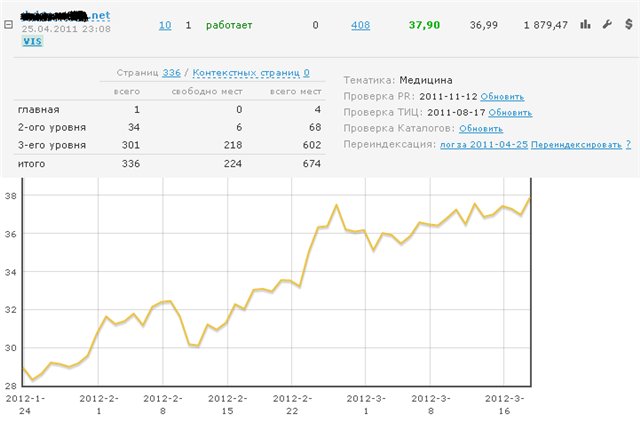Viewport: 640px width, 422px height.
Task: Open the question mark help link
Action: coord(626,144)
